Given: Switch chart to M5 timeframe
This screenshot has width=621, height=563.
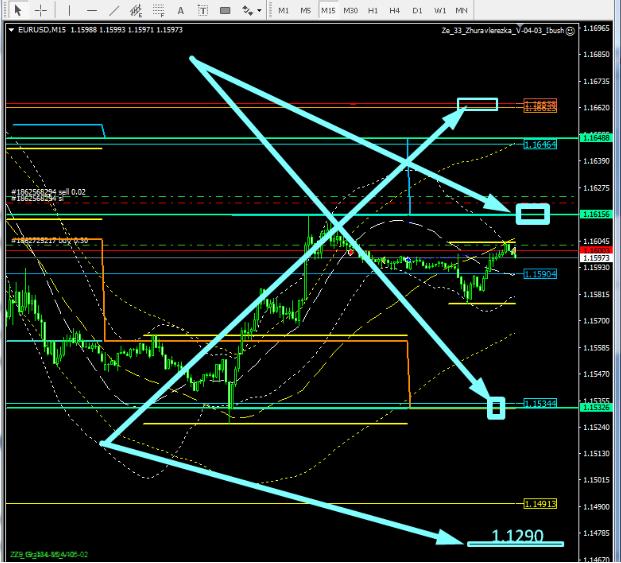Looking at the screenshot, I should tap(306, 10).
